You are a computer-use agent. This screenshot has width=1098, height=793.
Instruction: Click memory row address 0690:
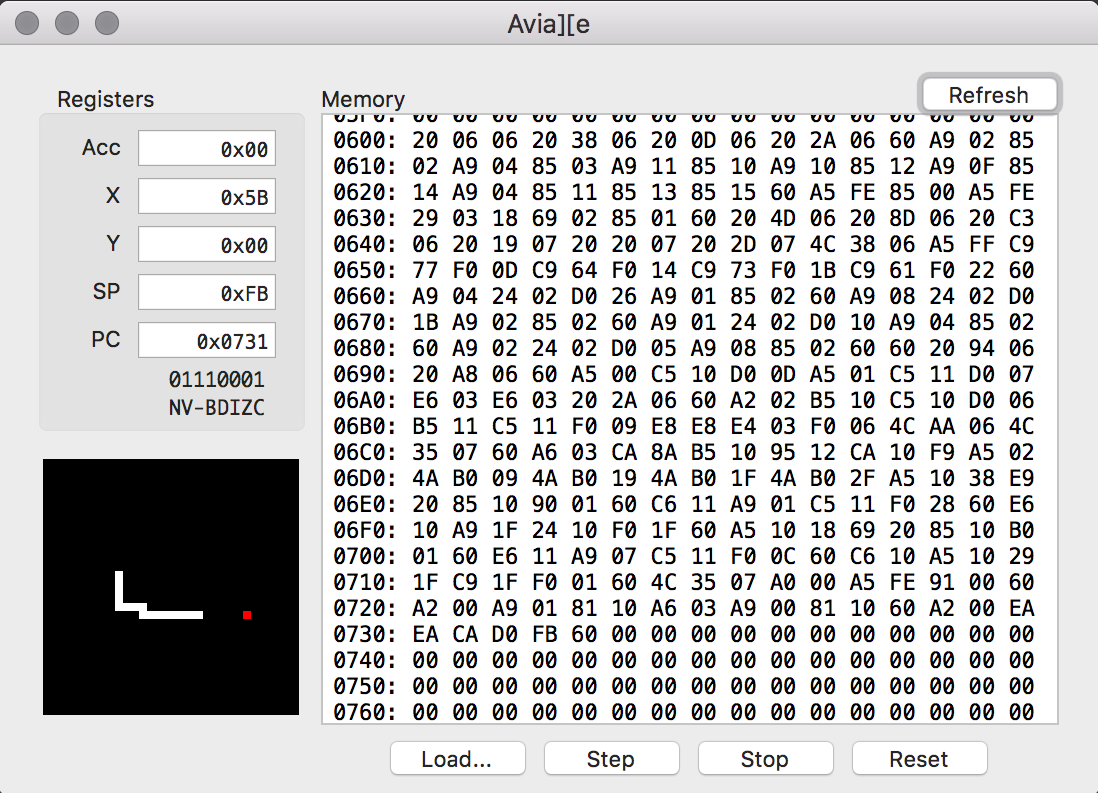click(364, 374)
